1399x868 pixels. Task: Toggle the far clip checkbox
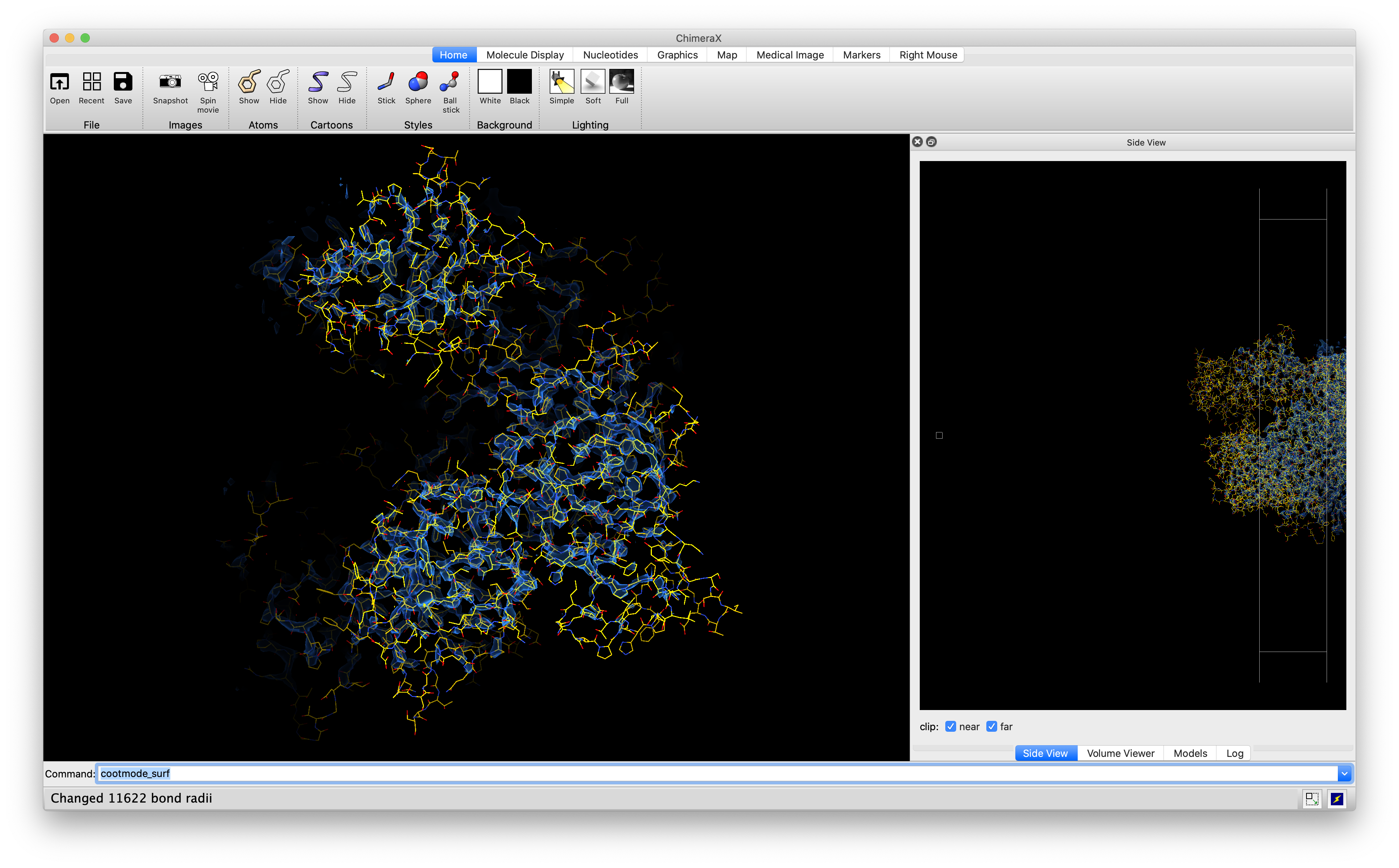click(x=991, y=726)
